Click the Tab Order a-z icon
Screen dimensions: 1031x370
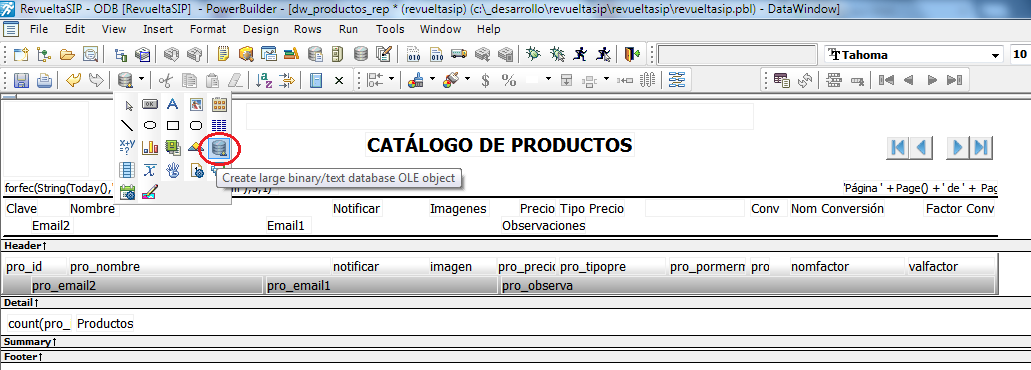264,80
